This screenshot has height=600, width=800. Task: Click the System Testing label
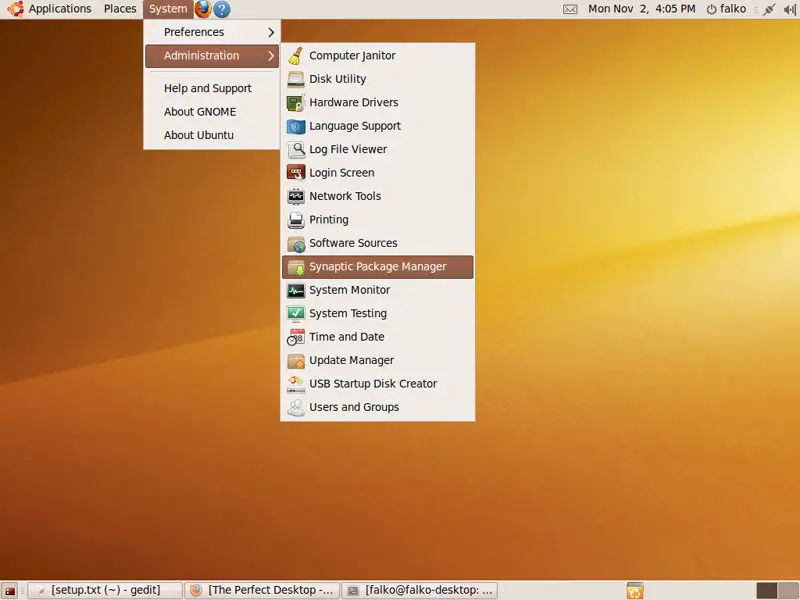(348, 314)
